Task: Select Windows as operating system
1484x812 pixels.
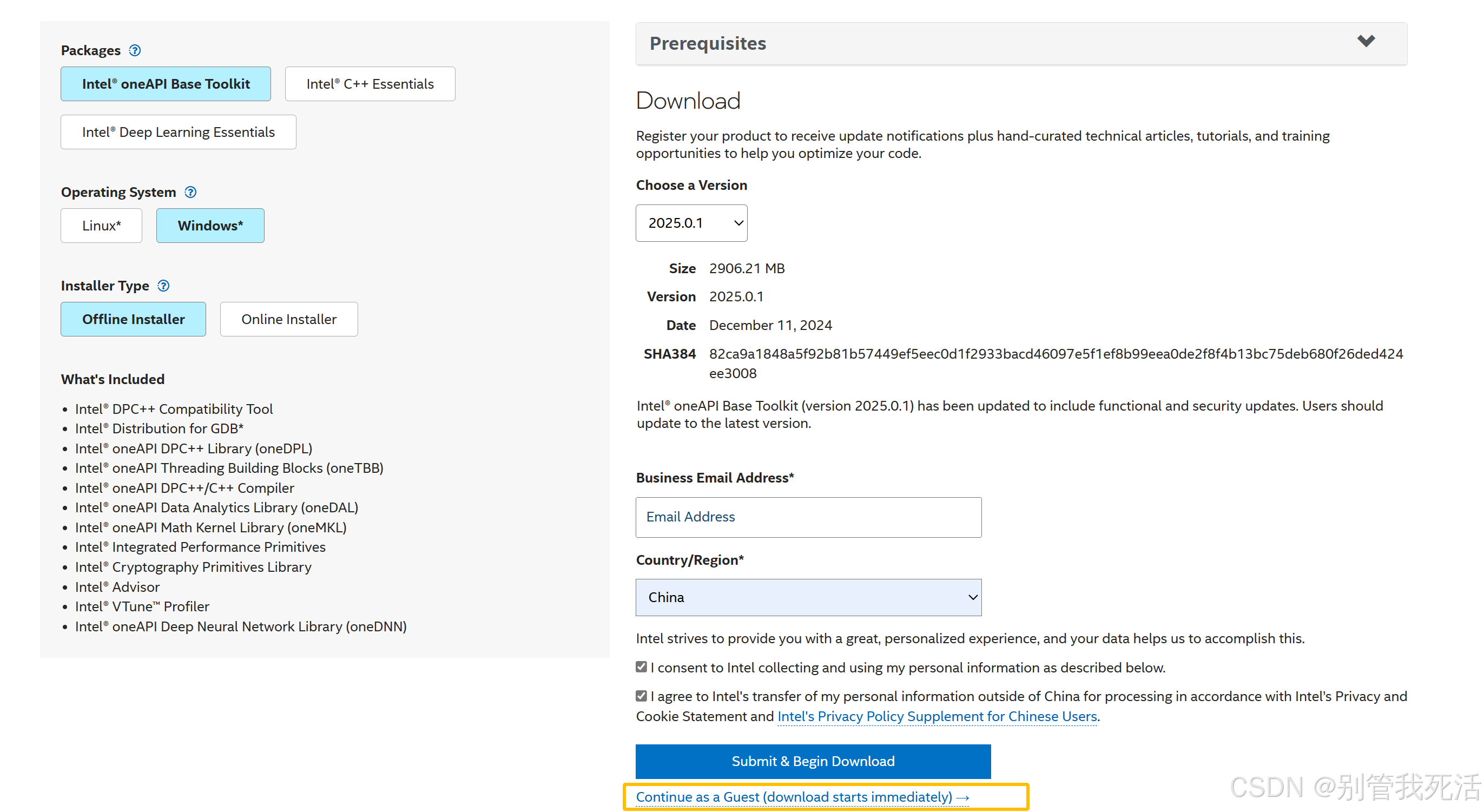Action: click(210, 226)
